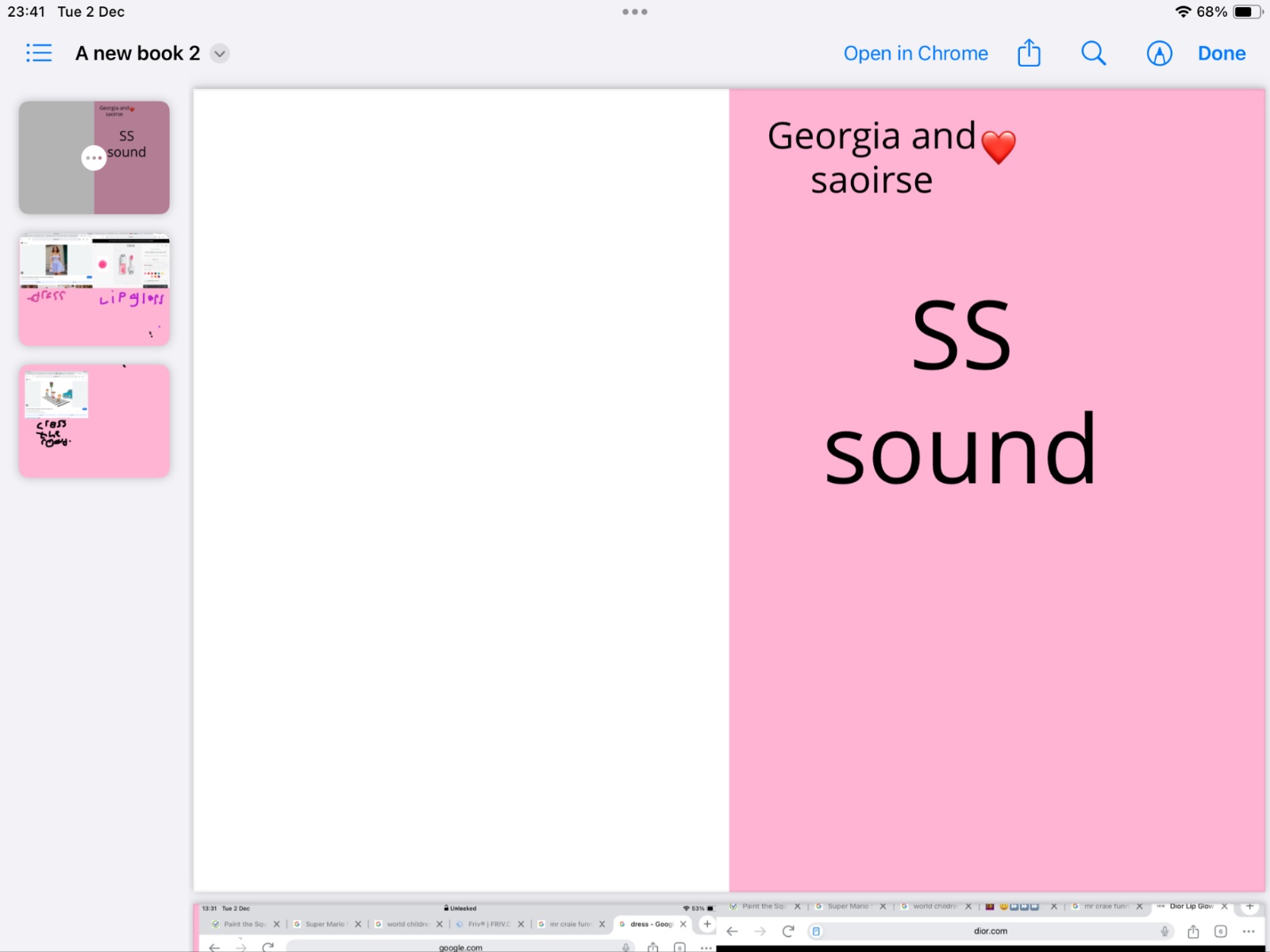The height and width of the screenshot is (952, 1270).
Task: Select the dress - Google tab
Action: pyautogui.click(x=651, y=924)
